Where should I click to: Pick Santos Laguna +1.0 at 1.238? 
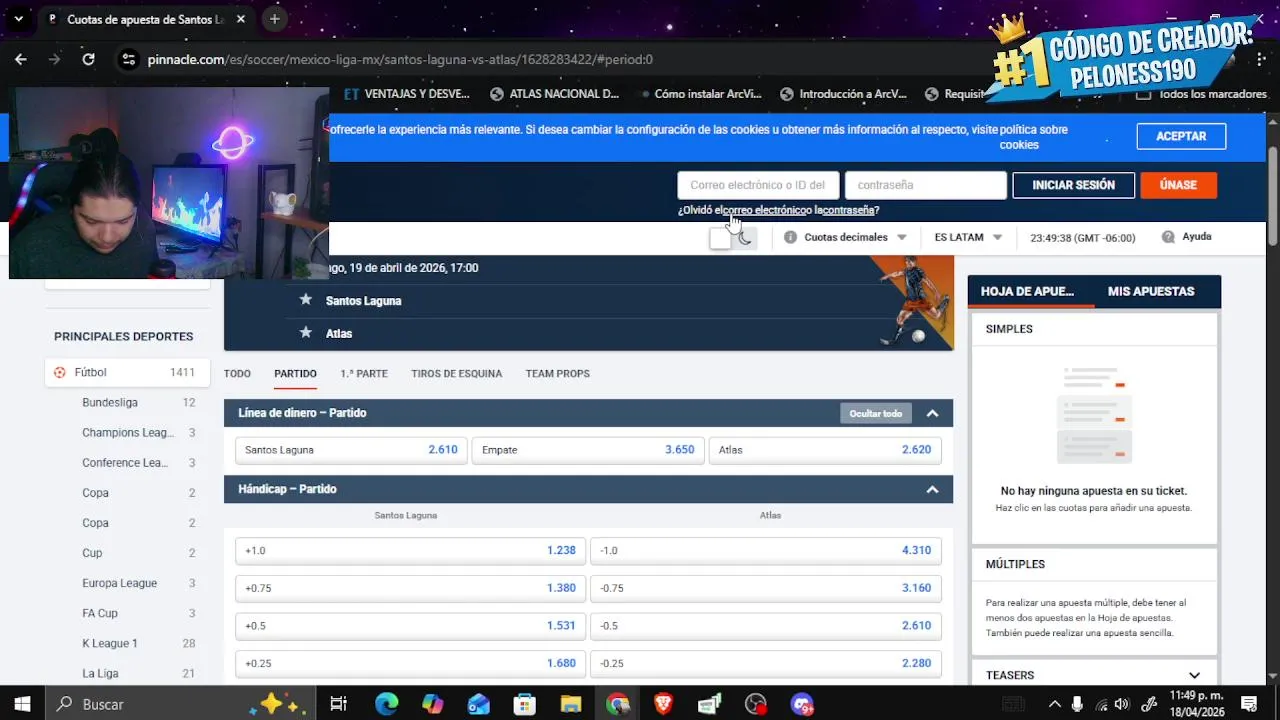(x=410, y=550)
